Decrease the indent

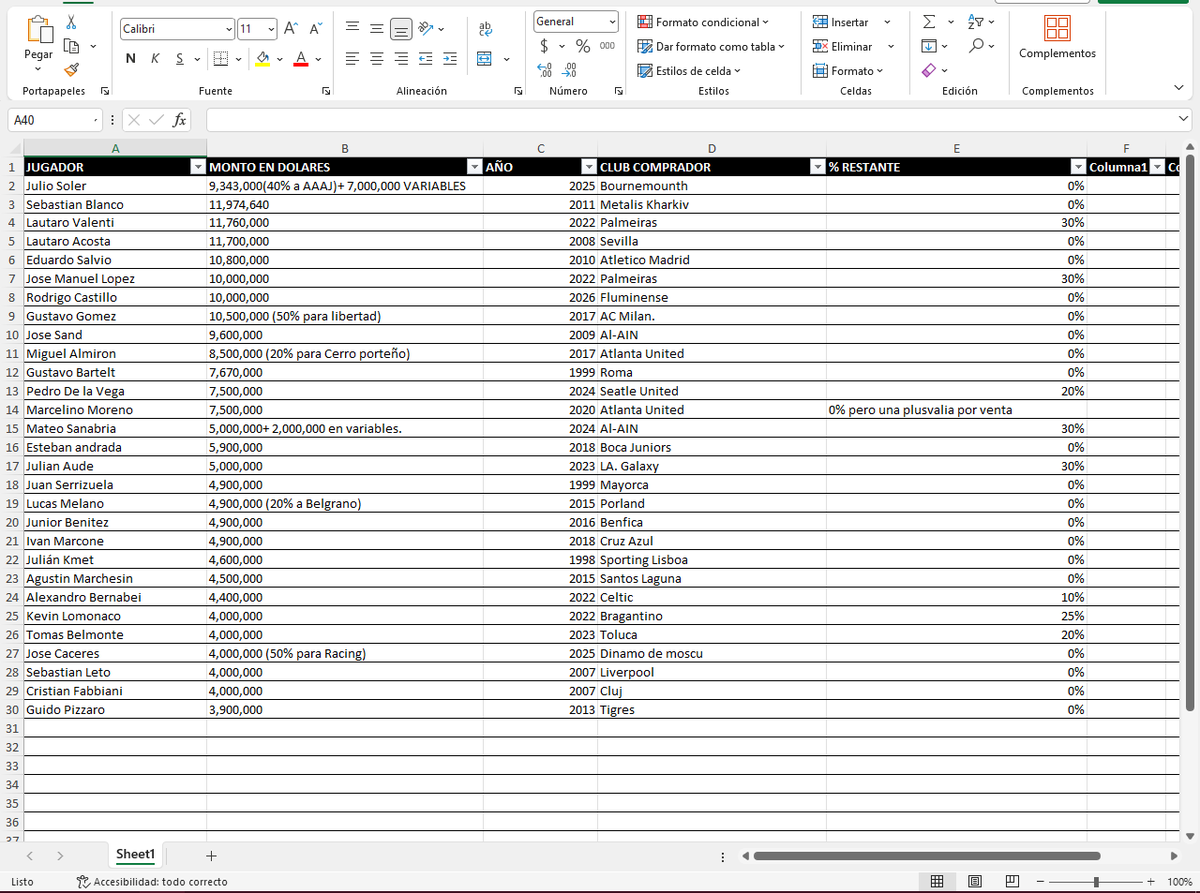click(x=425, y=59)
